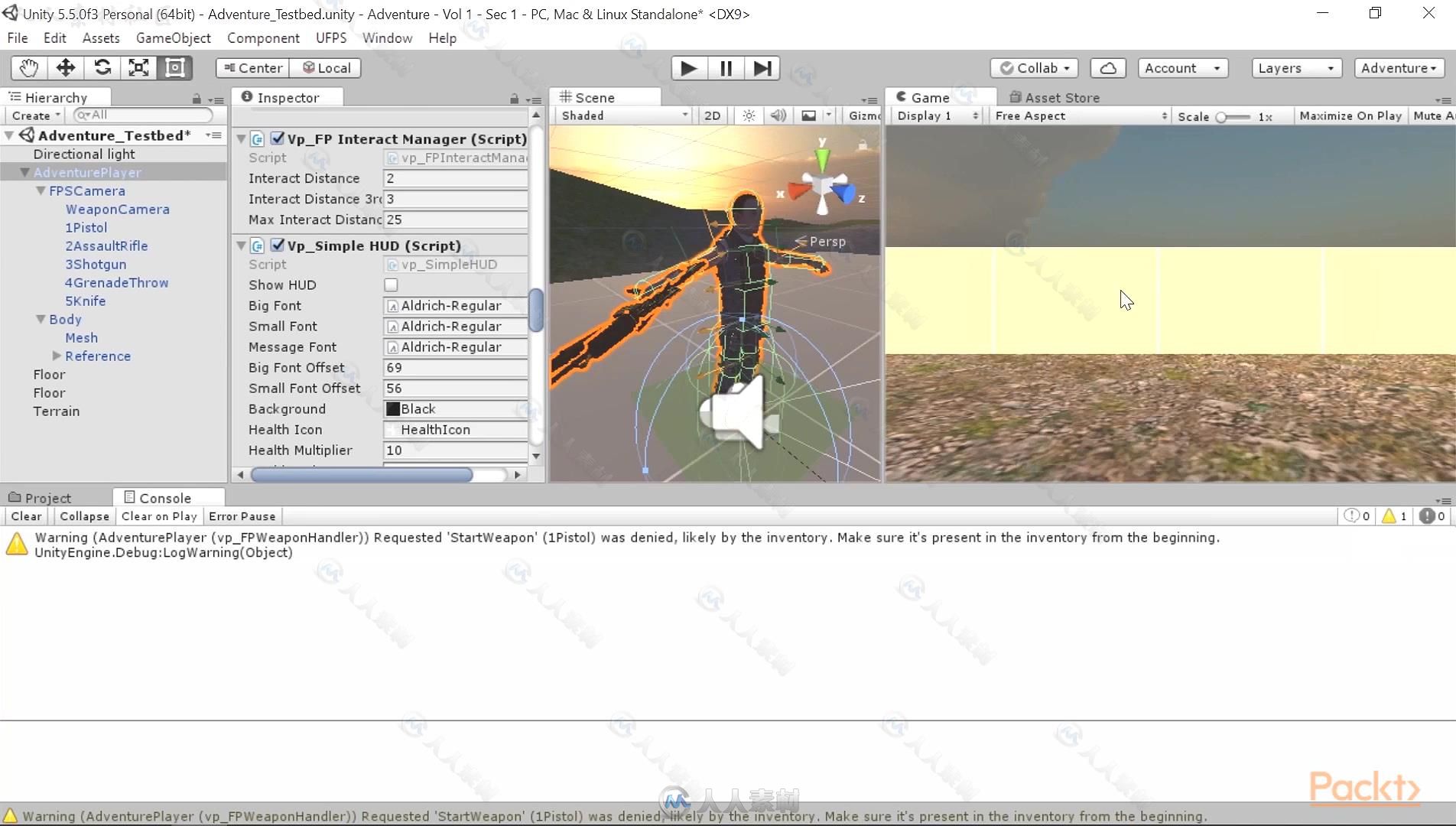Image resolution: width=1456 pixels, height=826 pixels.
Task: Toggle warnings filter in Console
Action: [x=1395, y=516]
